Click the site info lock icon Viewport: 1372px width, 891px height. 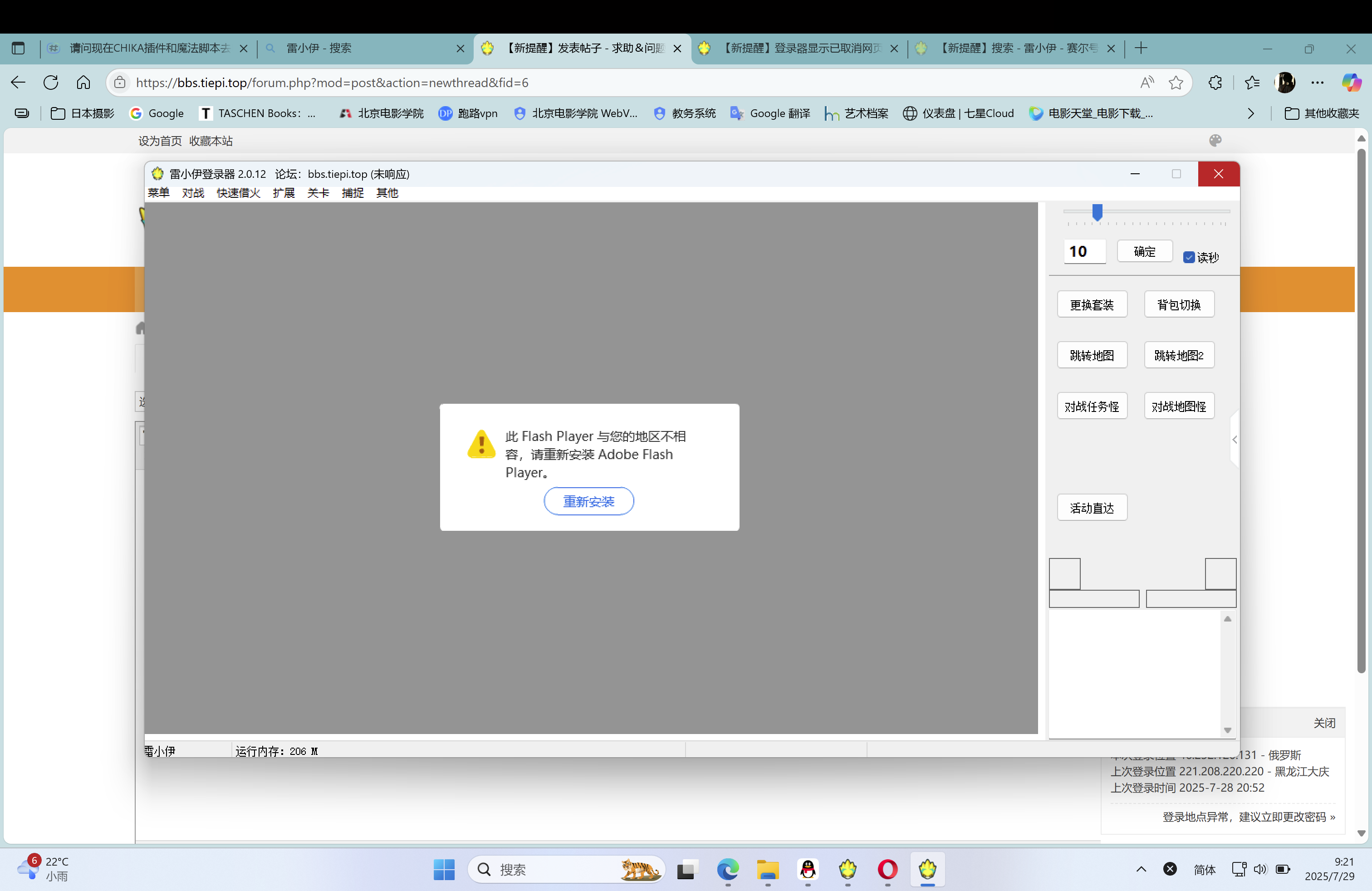[119, 83]
